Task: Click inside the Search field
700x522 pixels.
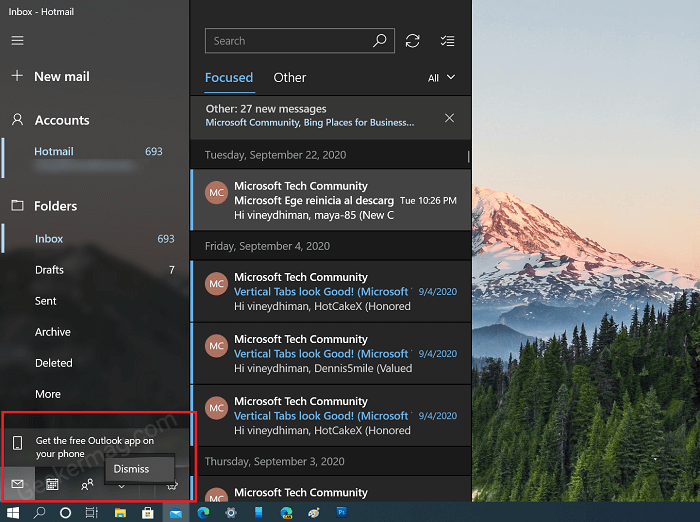Action: 300,41
